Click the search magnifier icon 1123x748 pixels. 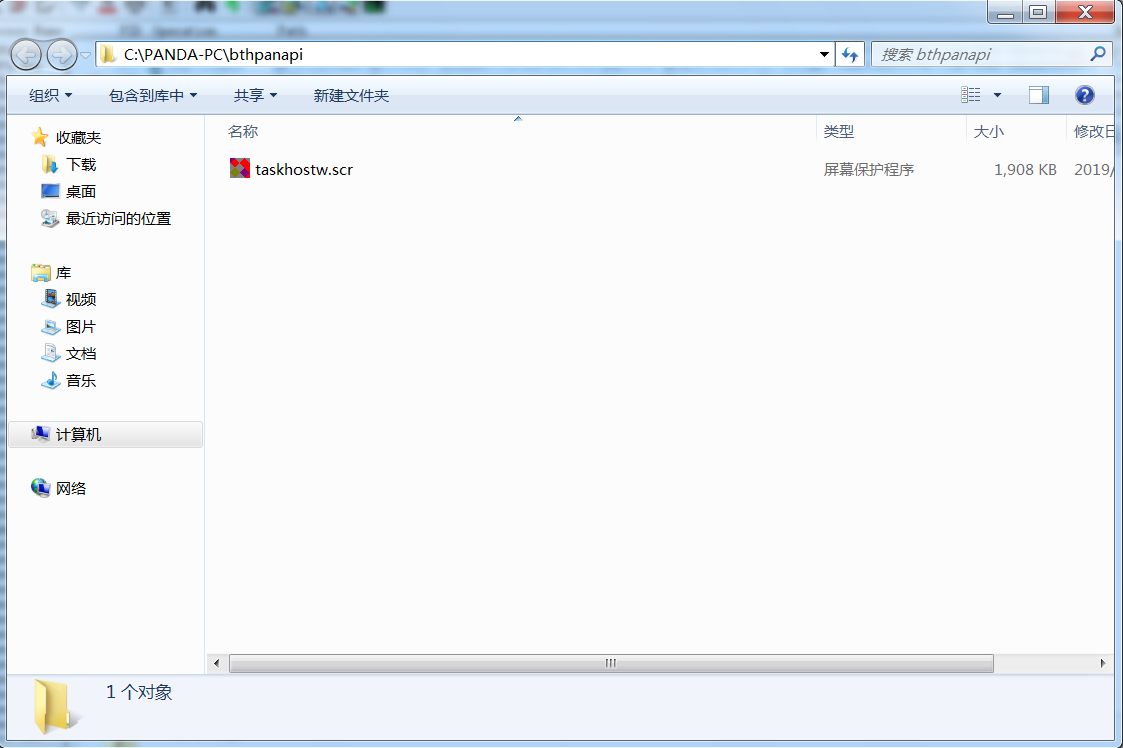point(1097,54)
